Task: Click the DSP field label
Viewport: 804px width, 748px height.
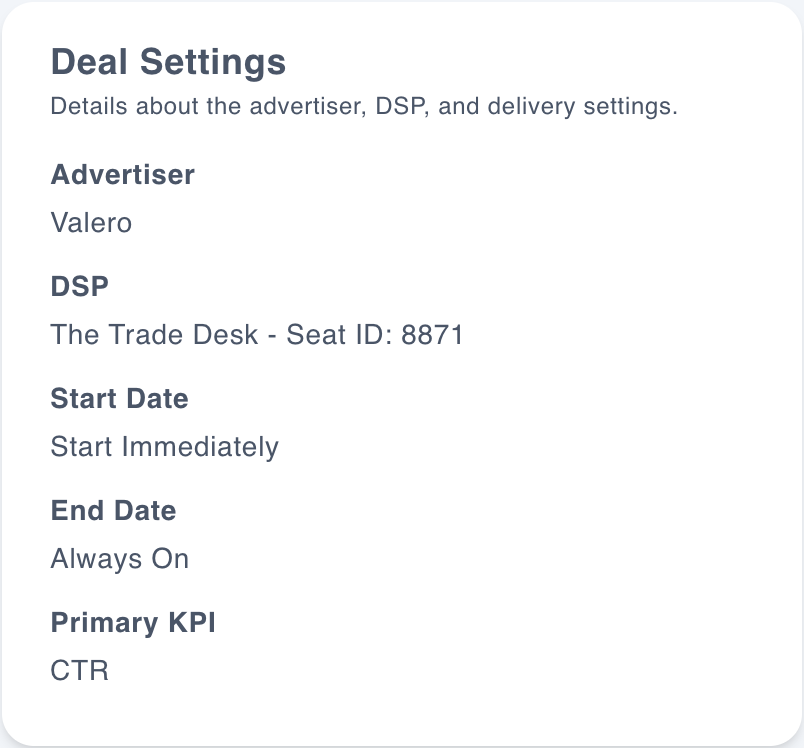Action: tap(79, 286)
